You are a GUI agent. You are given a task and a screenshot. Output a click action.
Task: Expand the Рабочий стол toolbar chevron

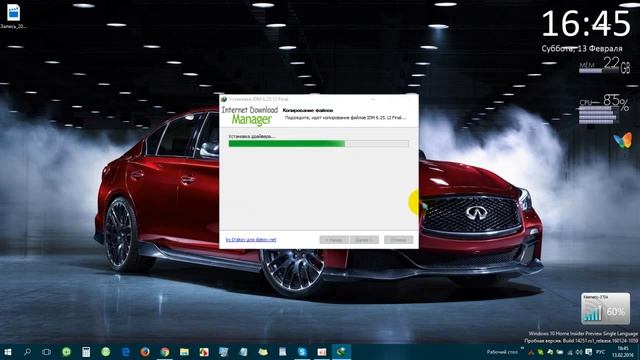point(522,349)
